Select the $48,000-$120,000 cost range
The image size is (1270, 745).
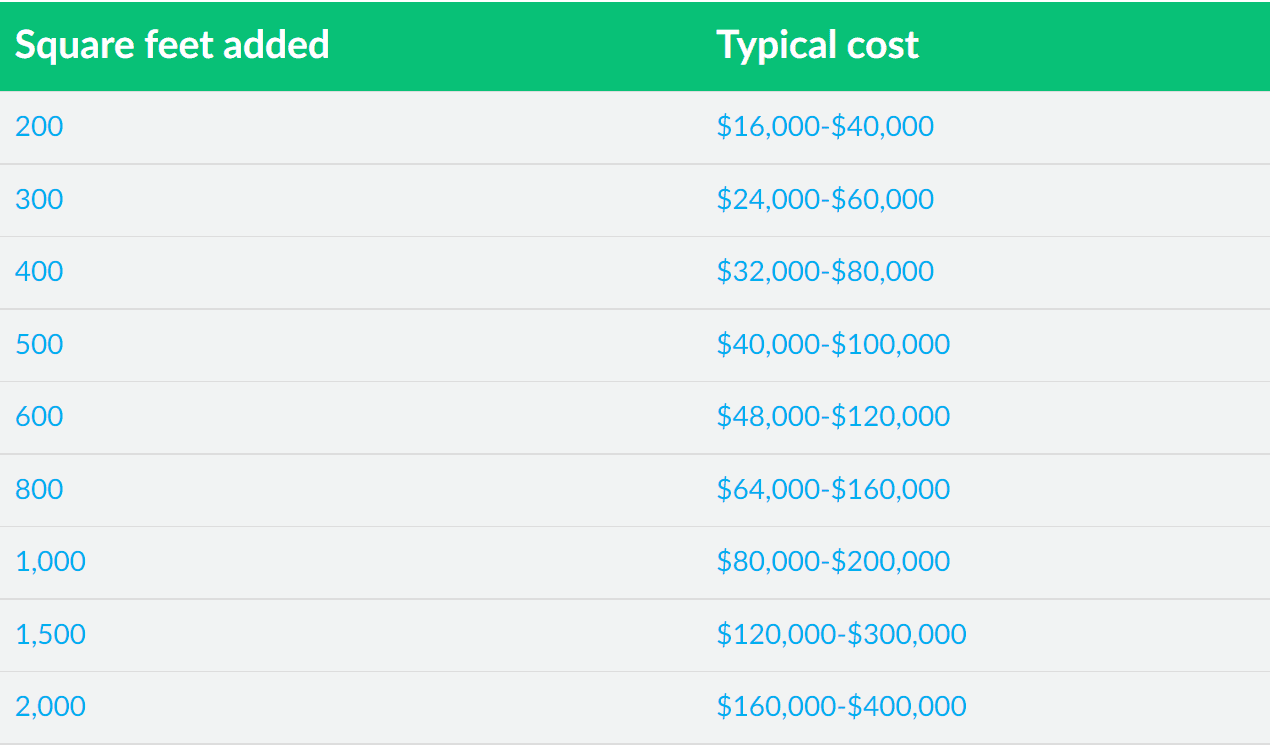(x=833, y=416)
